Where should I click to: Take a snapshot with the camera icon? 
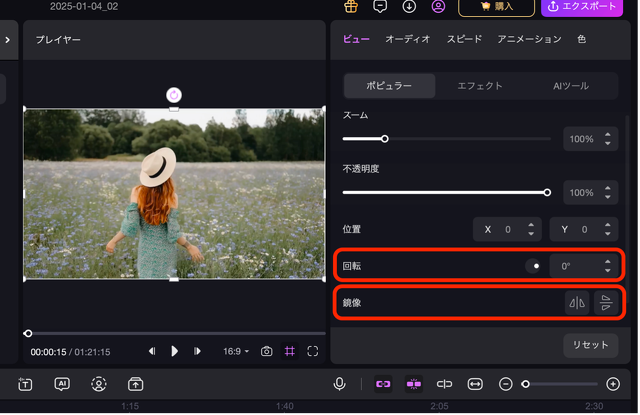click(x=267, y=351)
